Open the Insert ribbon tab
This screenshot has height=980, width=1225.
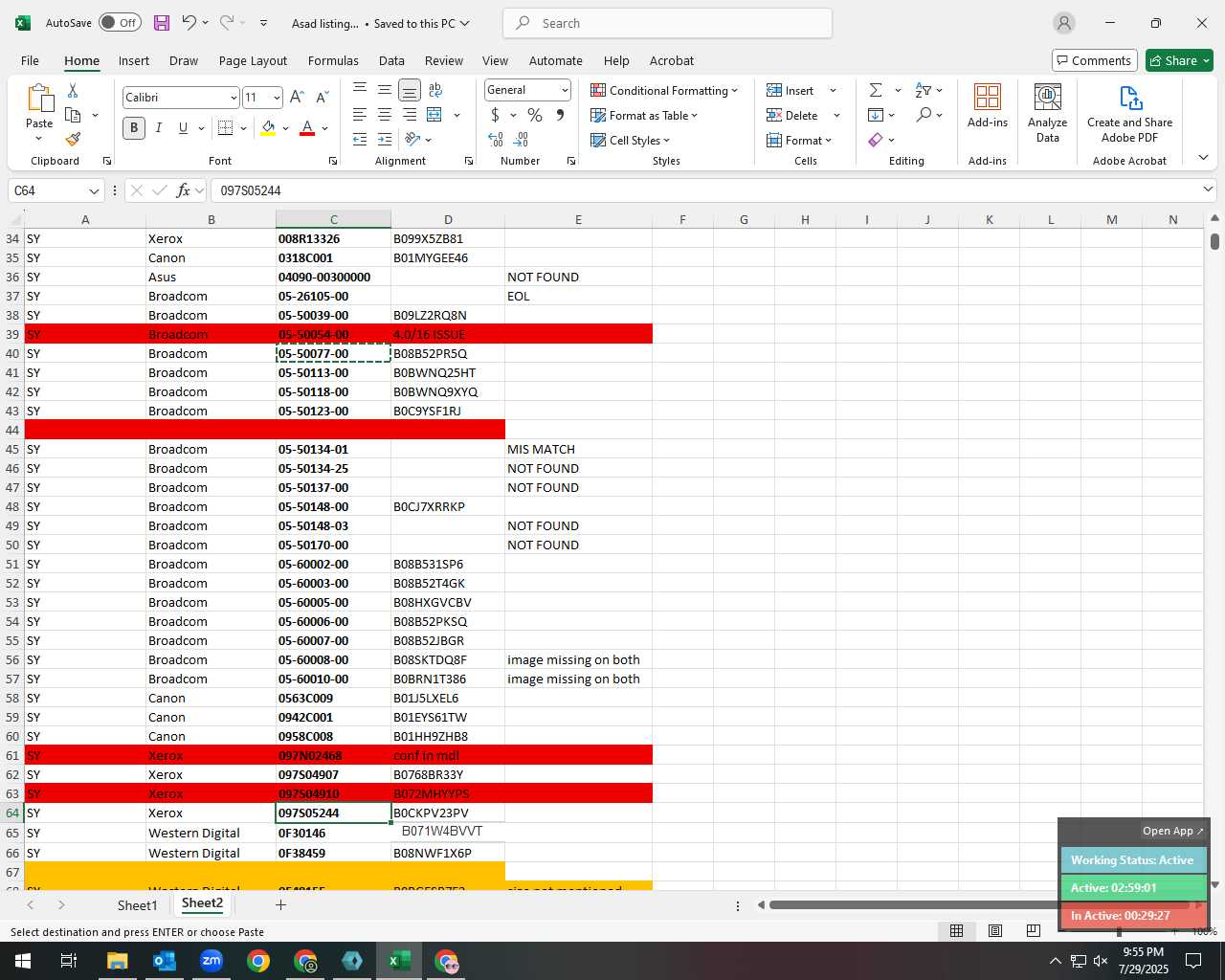(x=134, y=60)
